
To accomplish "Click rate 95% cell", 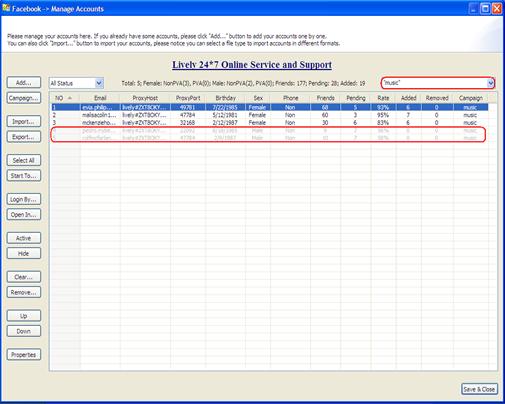I will 383,115.
